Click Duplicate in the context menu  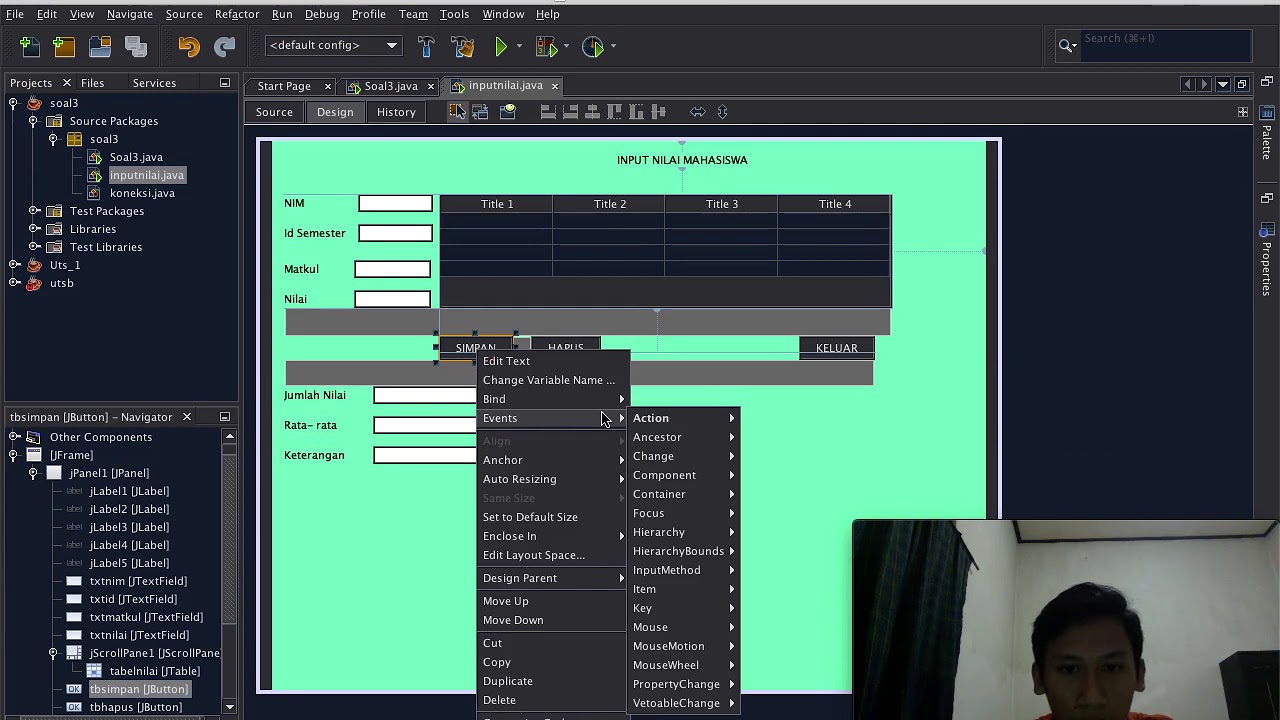click(x=553, y=681)
